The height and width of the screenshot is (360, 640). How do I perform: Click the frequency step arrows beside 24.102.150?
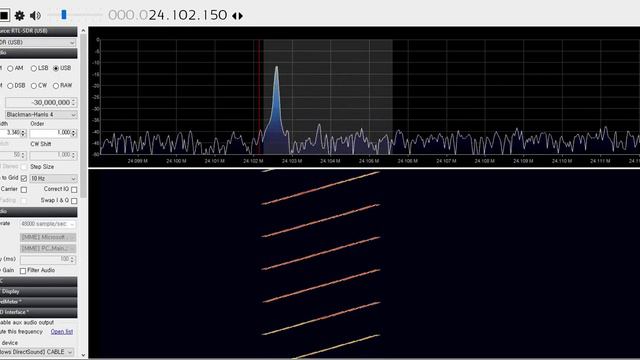(x=238, y=16)
